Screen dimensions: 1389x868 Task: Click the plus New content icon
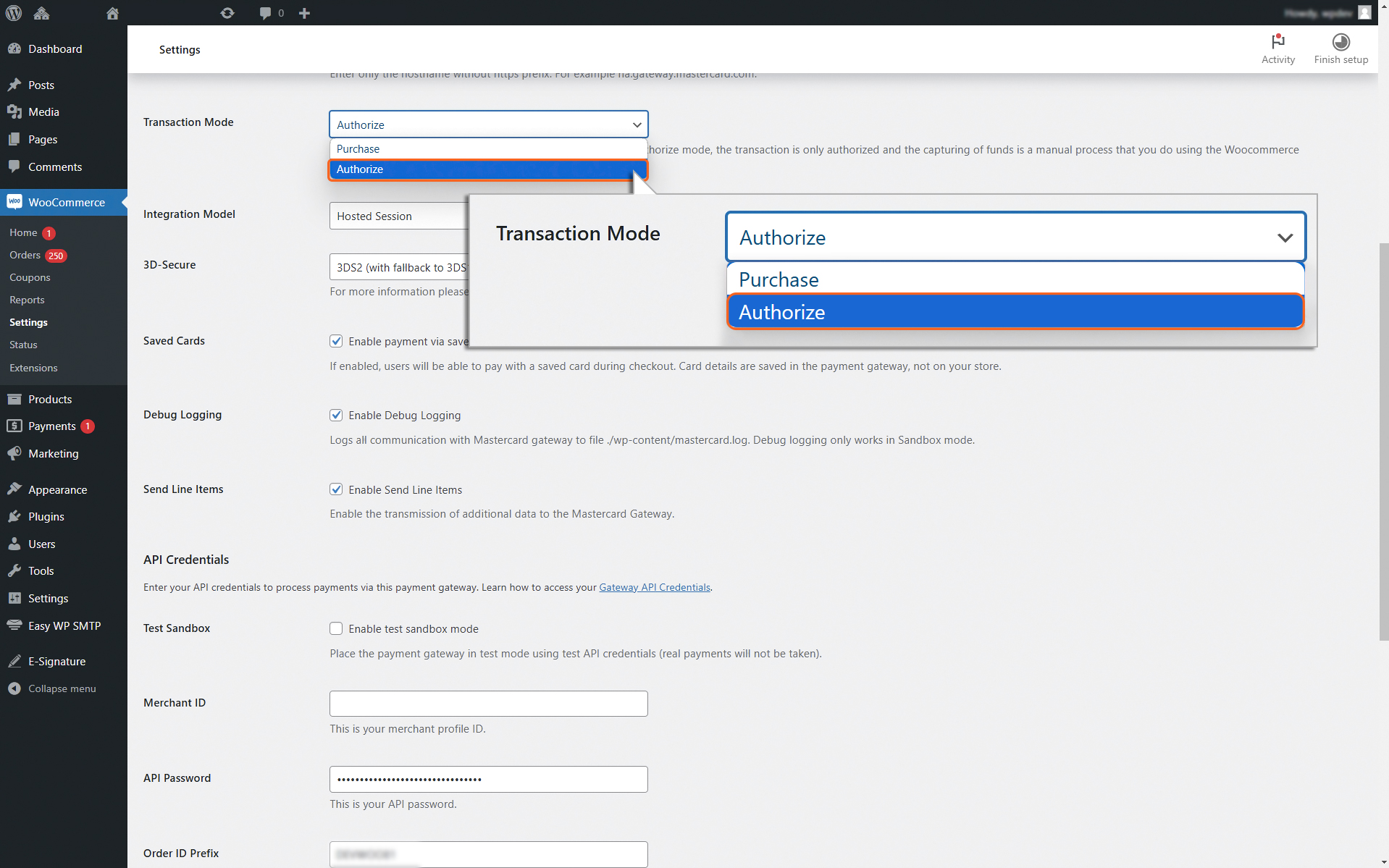point(304,13)
